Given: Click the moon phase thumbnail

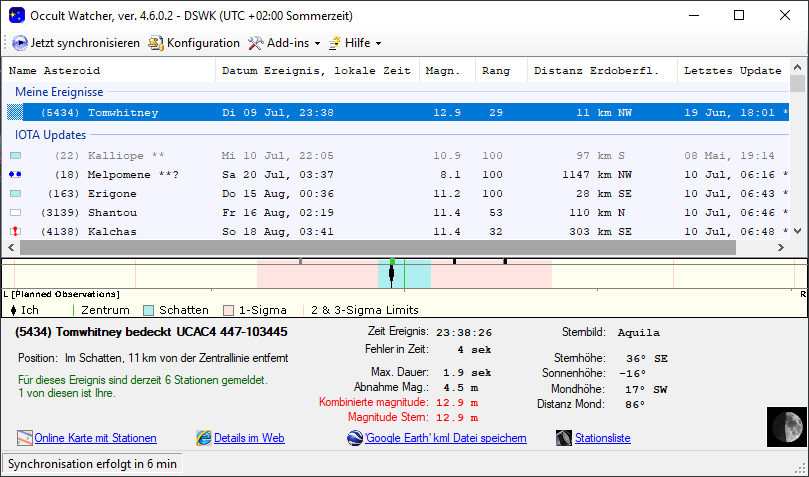Looking at the screenshot, I should tap(786, 426).
